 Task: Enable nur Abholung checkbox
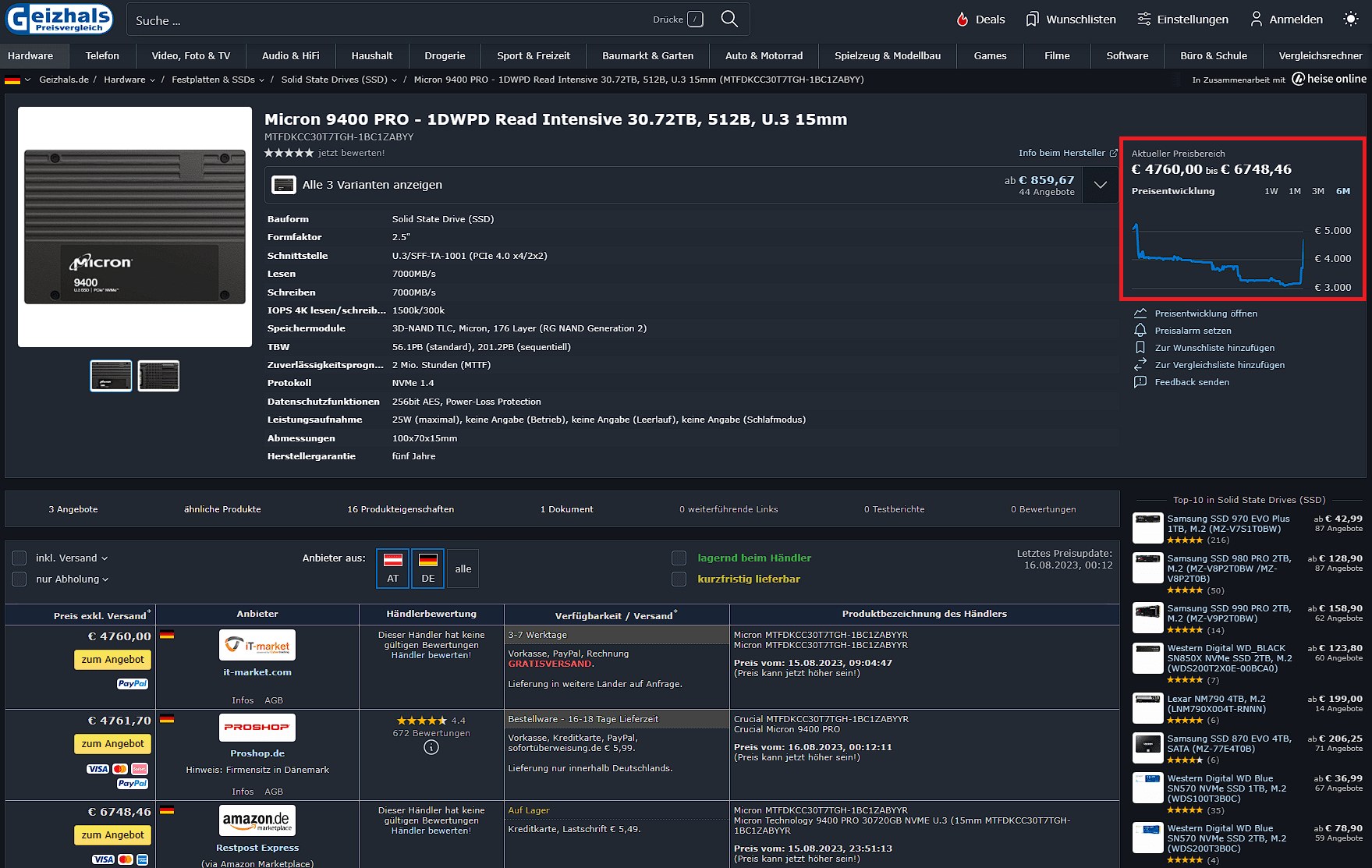[x=19, y=579]
